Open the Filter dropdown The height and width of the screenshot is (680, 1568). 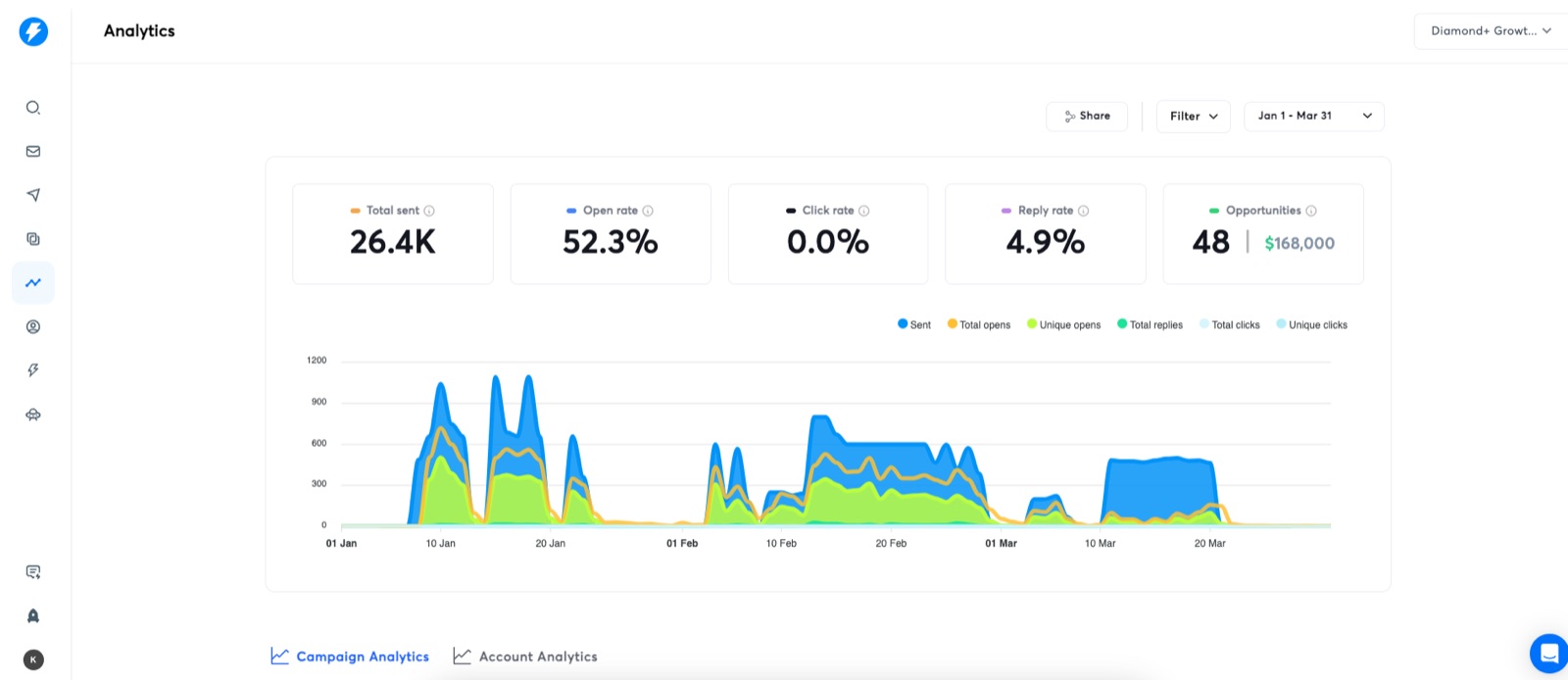[1194, 117]
